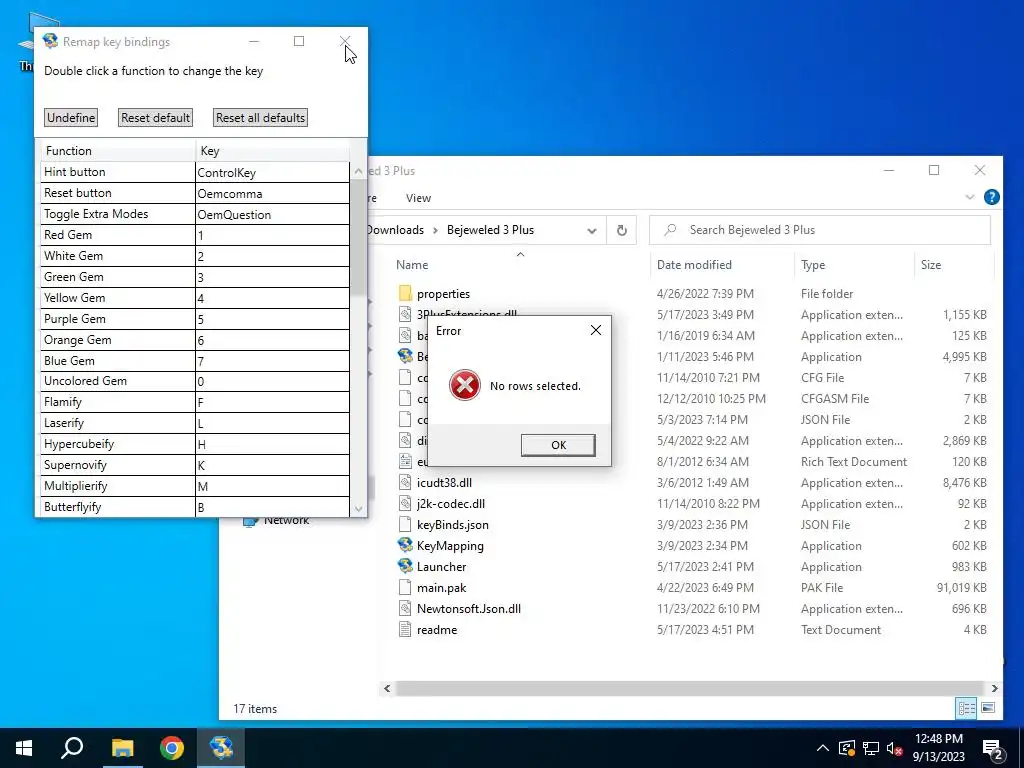
Task: Open the Windows Start menu
Action: tap(24, 748)
